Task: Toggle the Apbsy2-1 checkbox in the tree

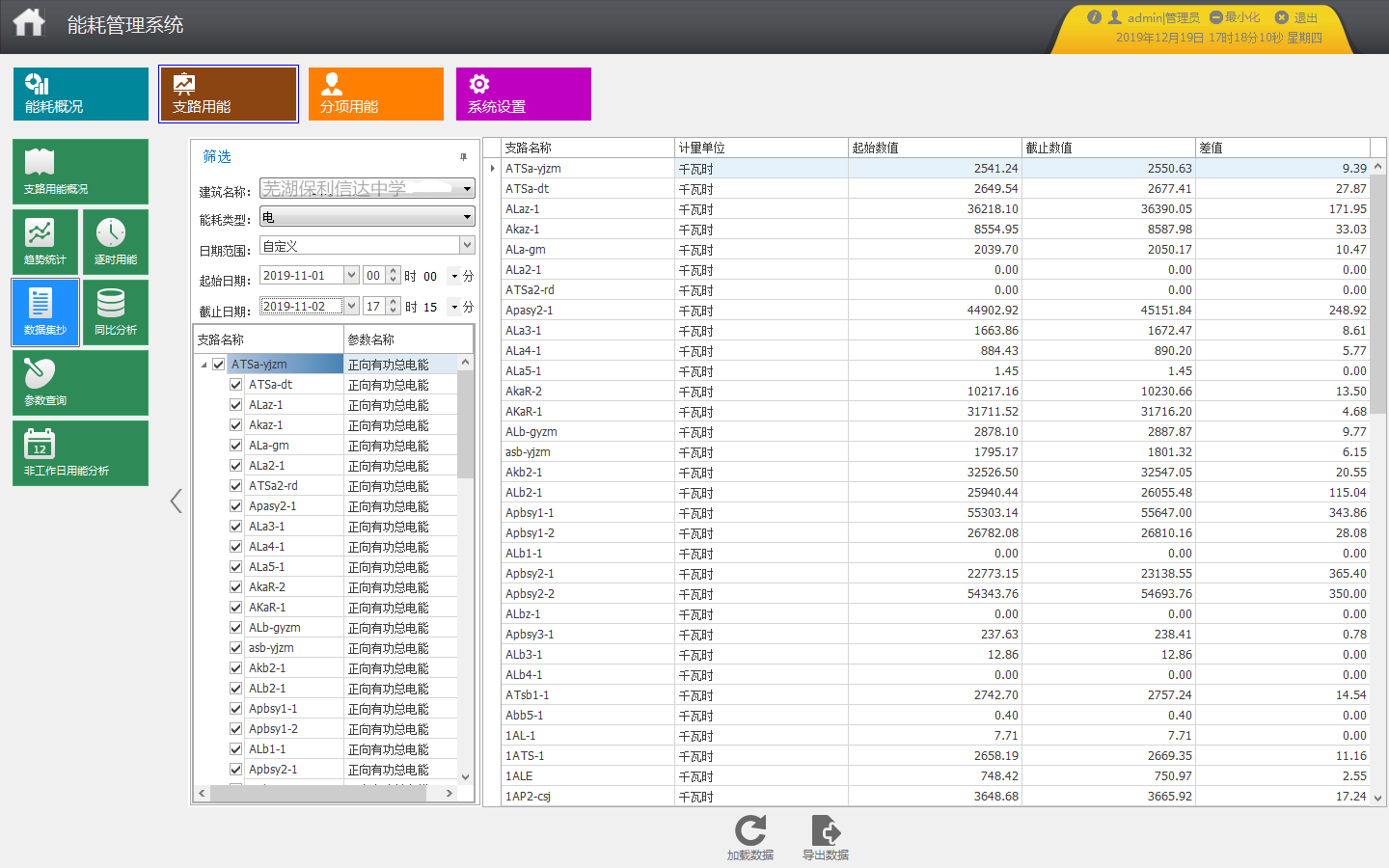Action: [235, 769]
